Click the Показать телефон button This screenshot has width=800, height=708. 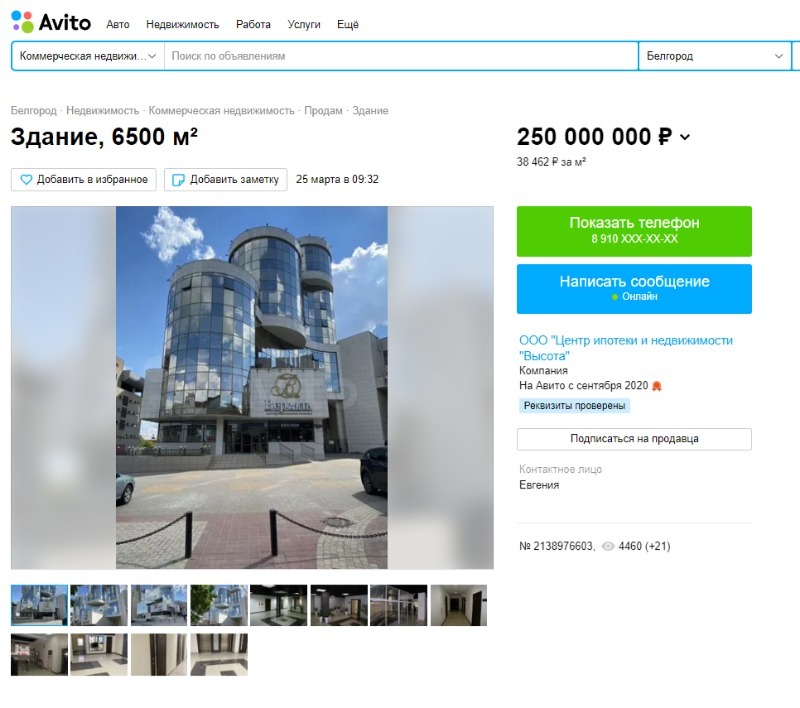click(x=634, y=231)
